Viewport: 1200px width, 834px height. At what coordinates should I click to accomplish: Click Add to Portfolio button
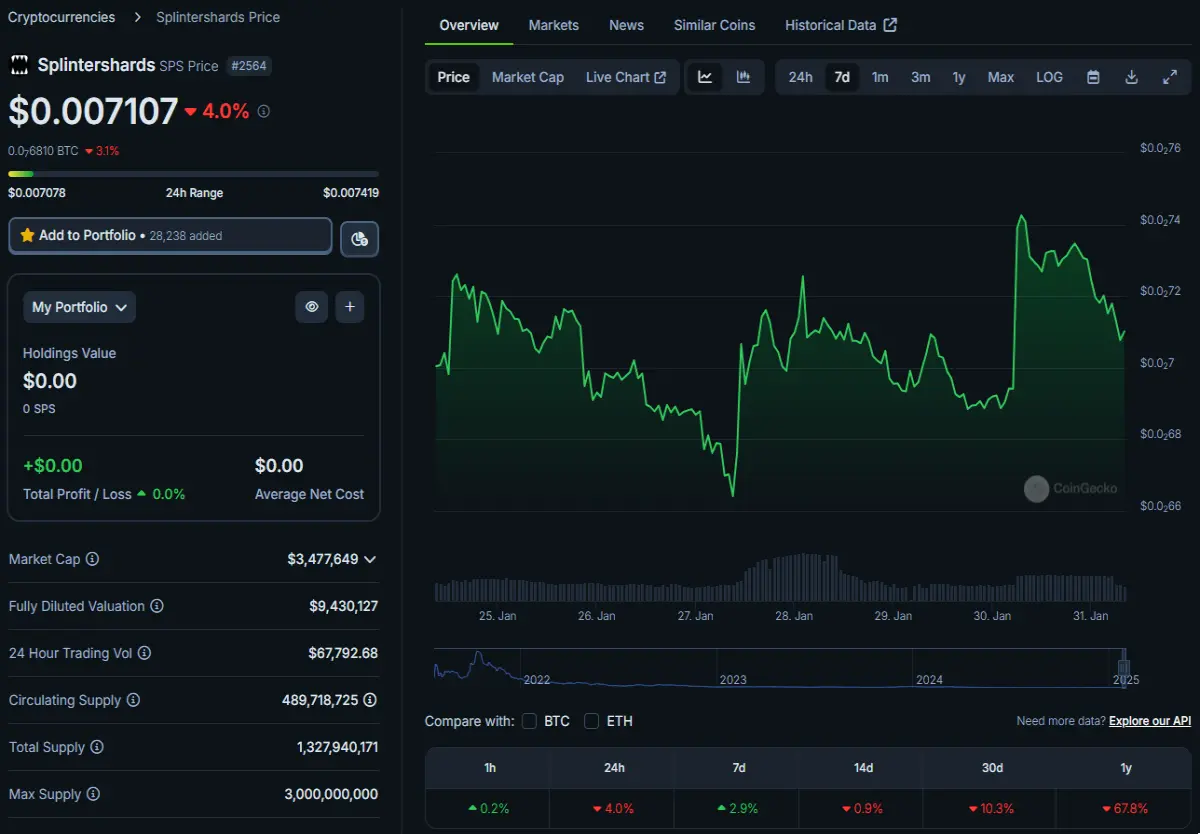pos(170,236)
